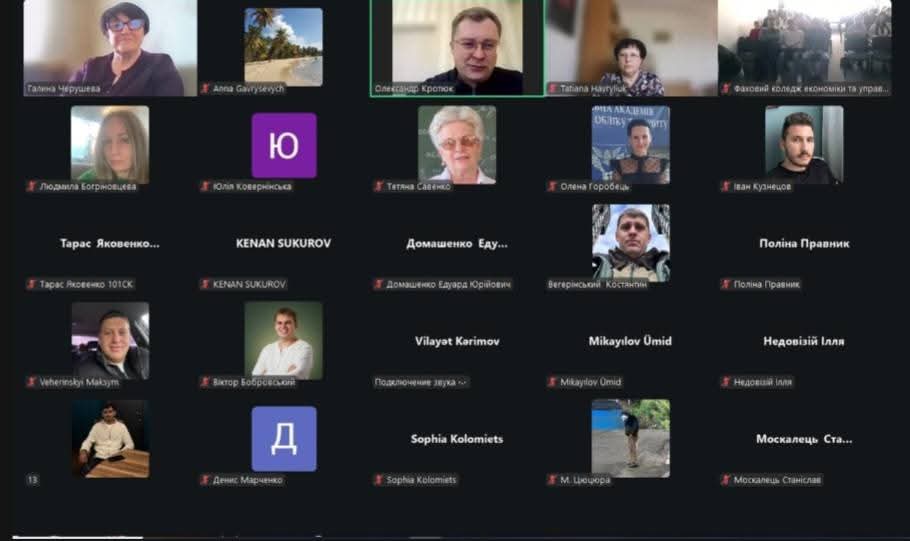Click muted mic icon next to Іван Кузнецов
This screenshot has width=910, height=541.
726,186
